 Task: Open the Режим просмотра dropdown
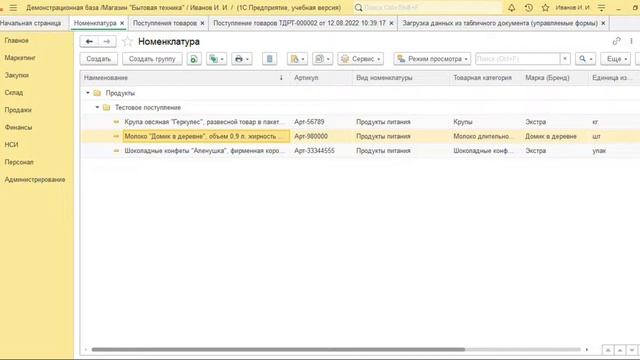pos(432,59)
